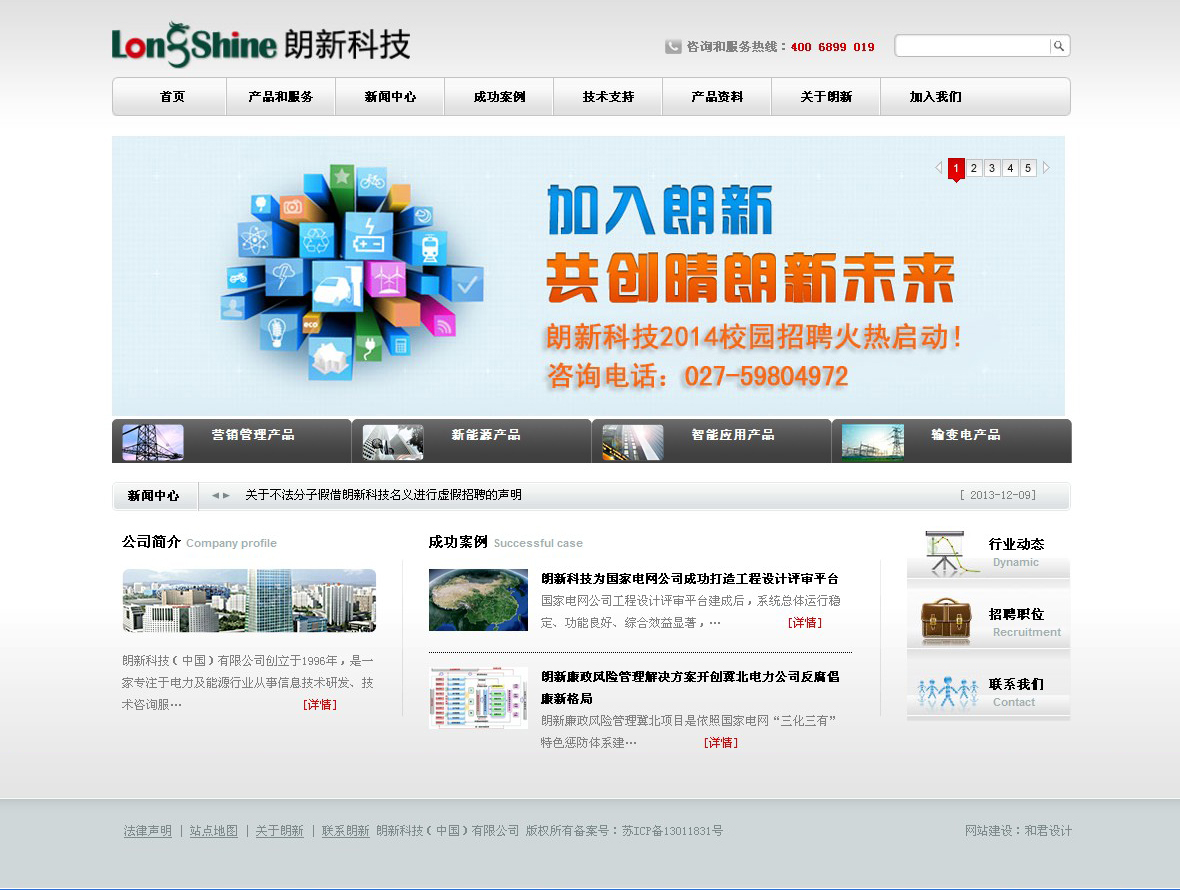Image resolution: width=1180 pixels, height=890 pixels.
Task: Click 详情 link for 国家电网 case
Action: pyautogui.click(x=804, y=623)
